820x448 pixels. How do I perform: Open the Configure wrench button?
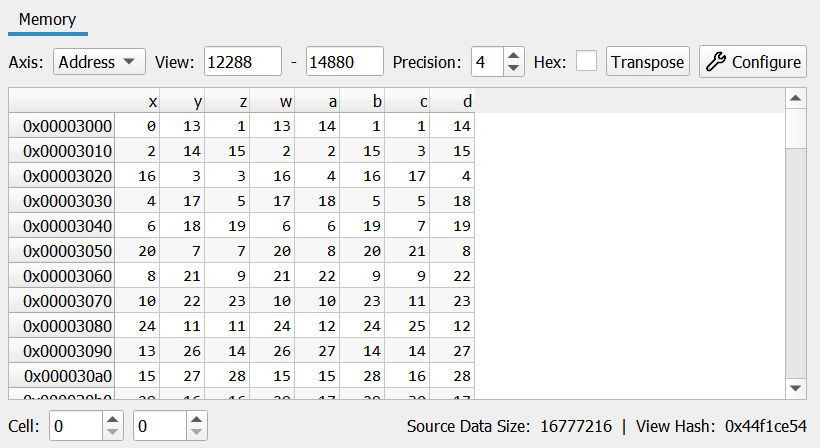point(752,62)
